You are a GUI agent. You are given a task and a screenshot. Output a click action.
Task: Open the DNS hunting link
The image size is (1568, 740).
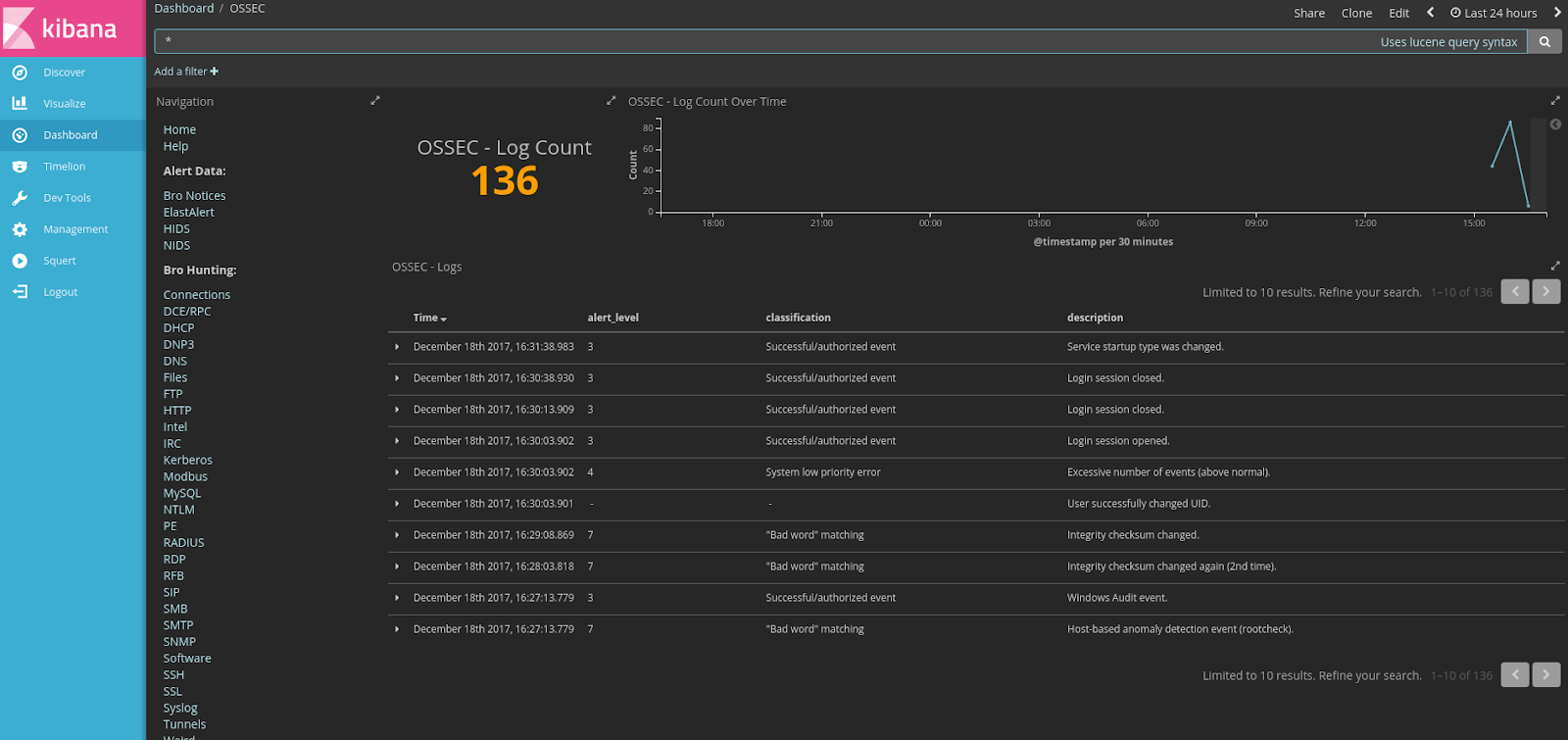point(174,361)
